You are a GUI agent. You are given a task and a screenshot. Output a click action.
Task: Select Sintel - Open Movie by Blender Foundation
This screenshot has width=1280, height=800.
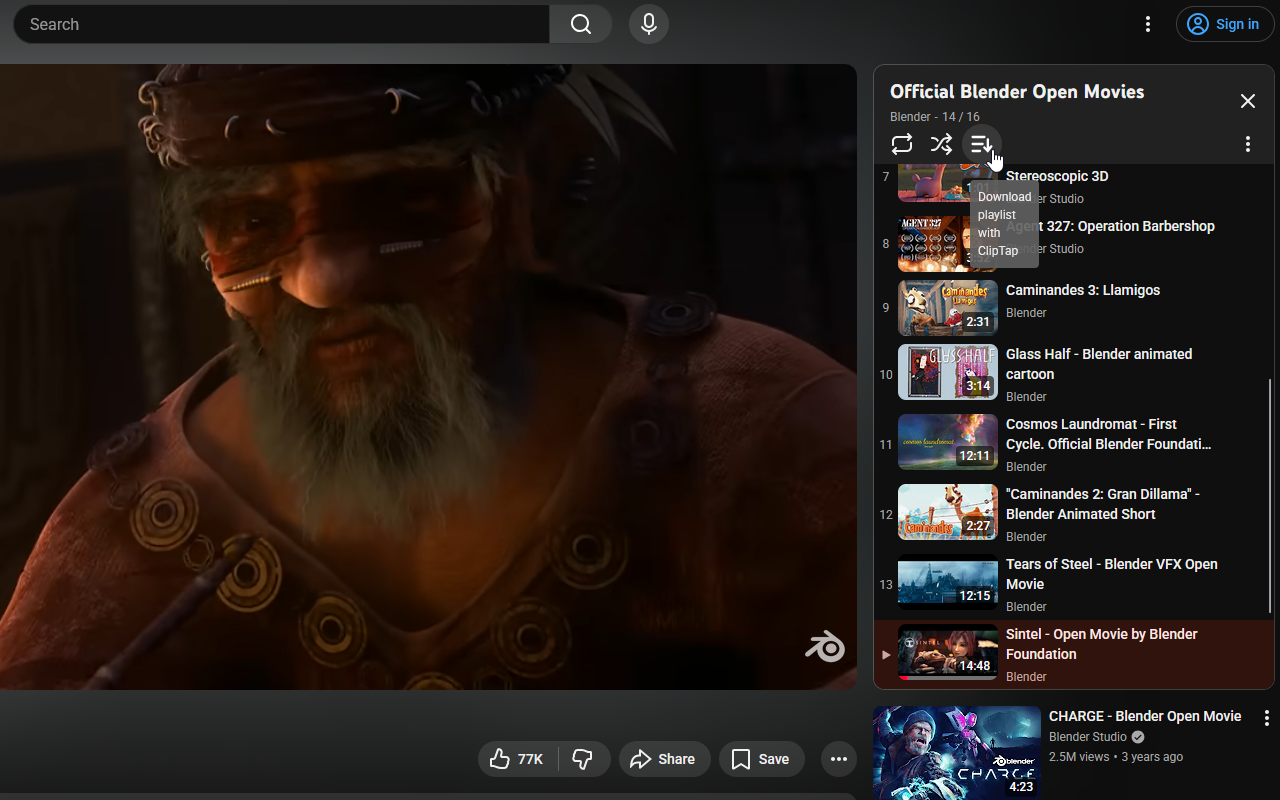tap(1101, 644)
